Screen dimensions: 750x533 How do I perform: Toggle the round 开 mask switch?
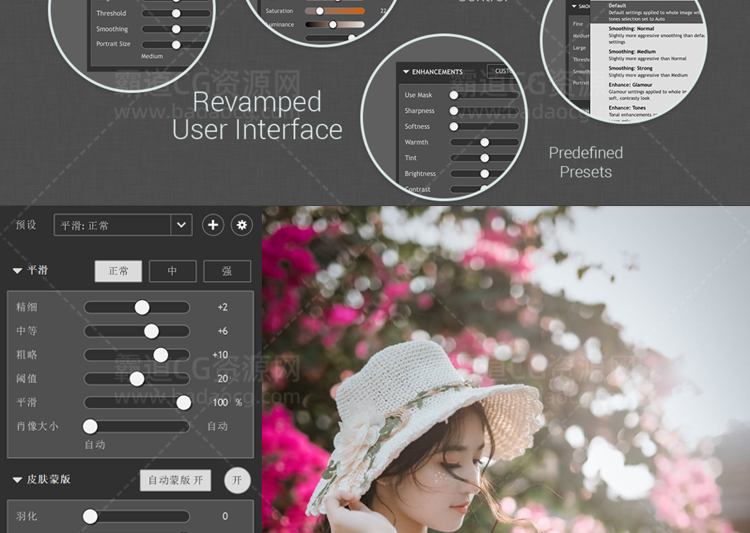237,480
